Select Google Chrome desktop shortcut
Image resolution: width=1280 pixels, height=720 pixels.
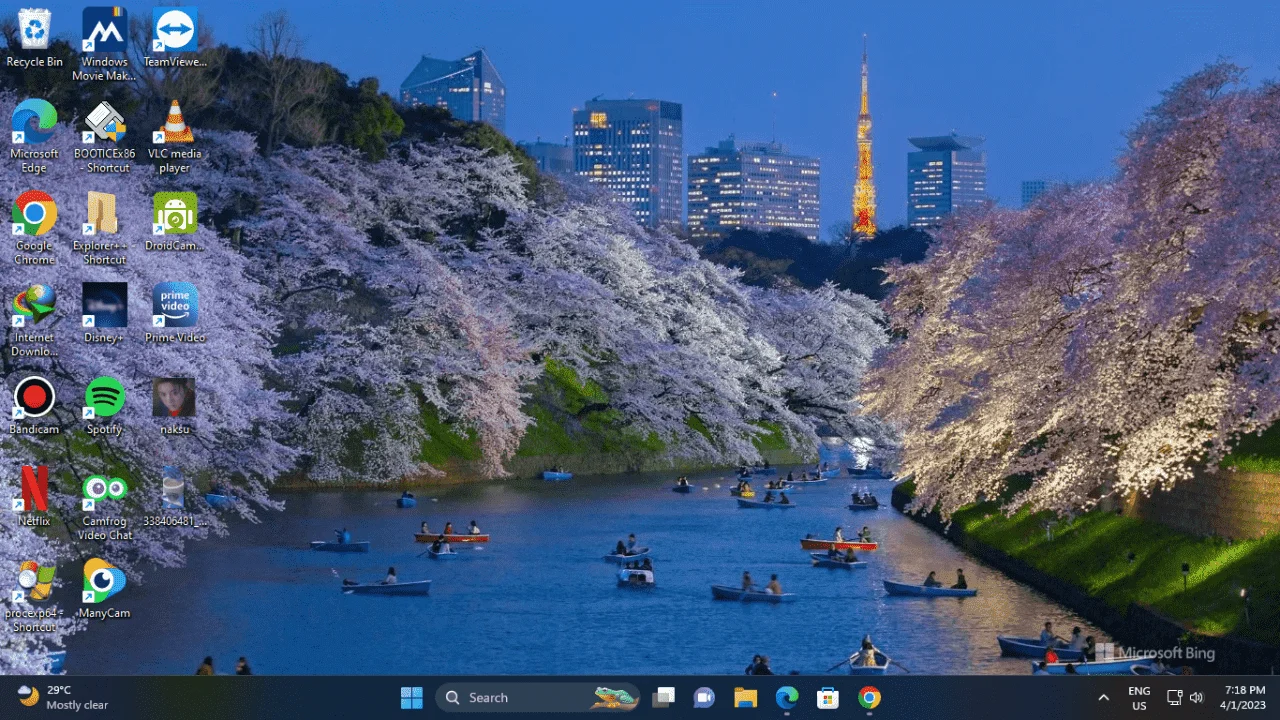pyautogui.click(x=34, y=228)
